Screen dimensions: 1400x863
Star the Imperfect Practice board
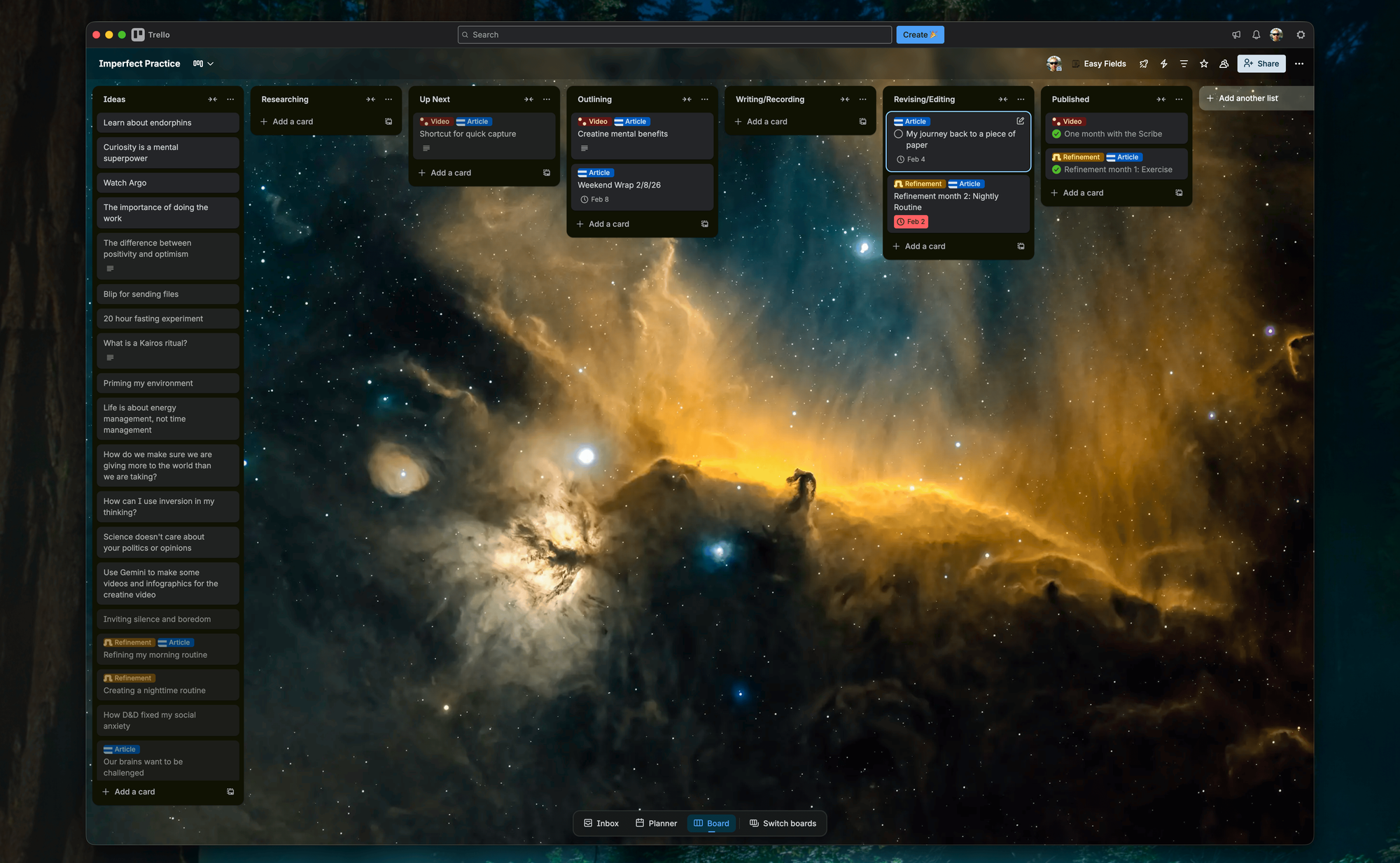click(1204, 64)
